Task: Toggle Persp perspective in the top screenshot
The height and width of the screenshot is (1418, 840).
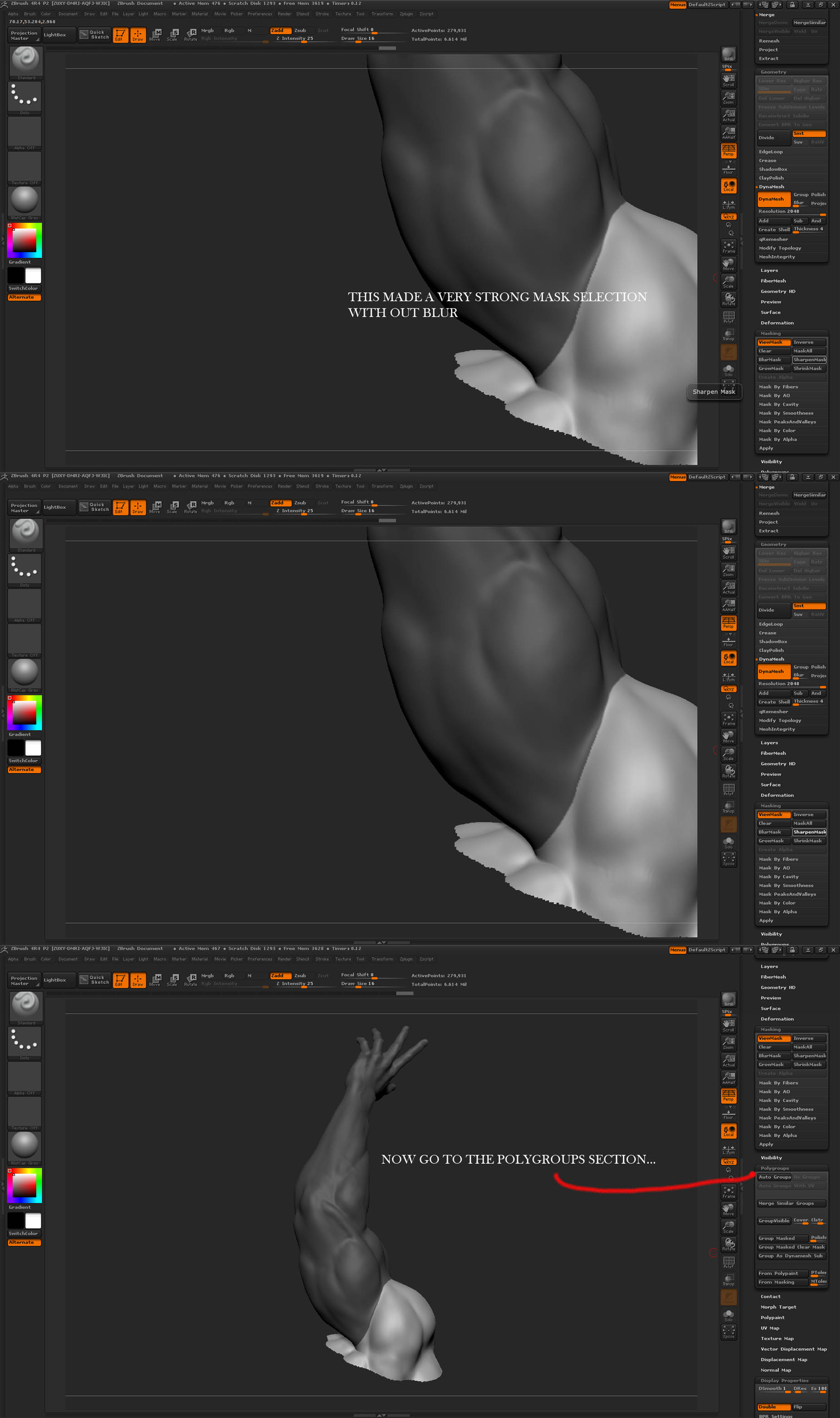Action: click(728, 151)
